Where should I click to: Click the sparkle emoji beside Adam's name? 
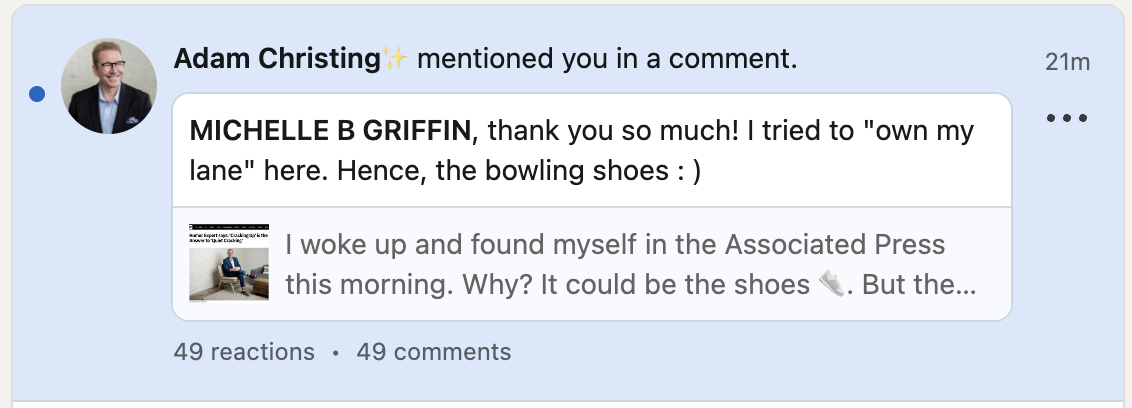(394, 59)
